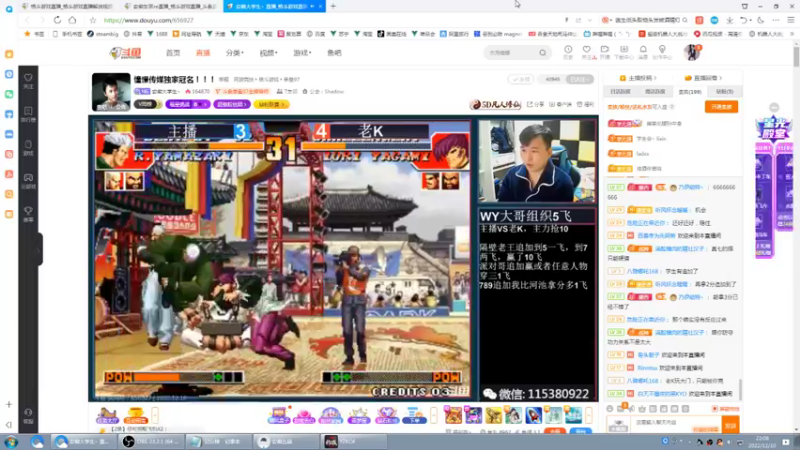Screen dimensions: 800x450
Task: Click the orange 发送 send button
Action: (x=730, y=425)
